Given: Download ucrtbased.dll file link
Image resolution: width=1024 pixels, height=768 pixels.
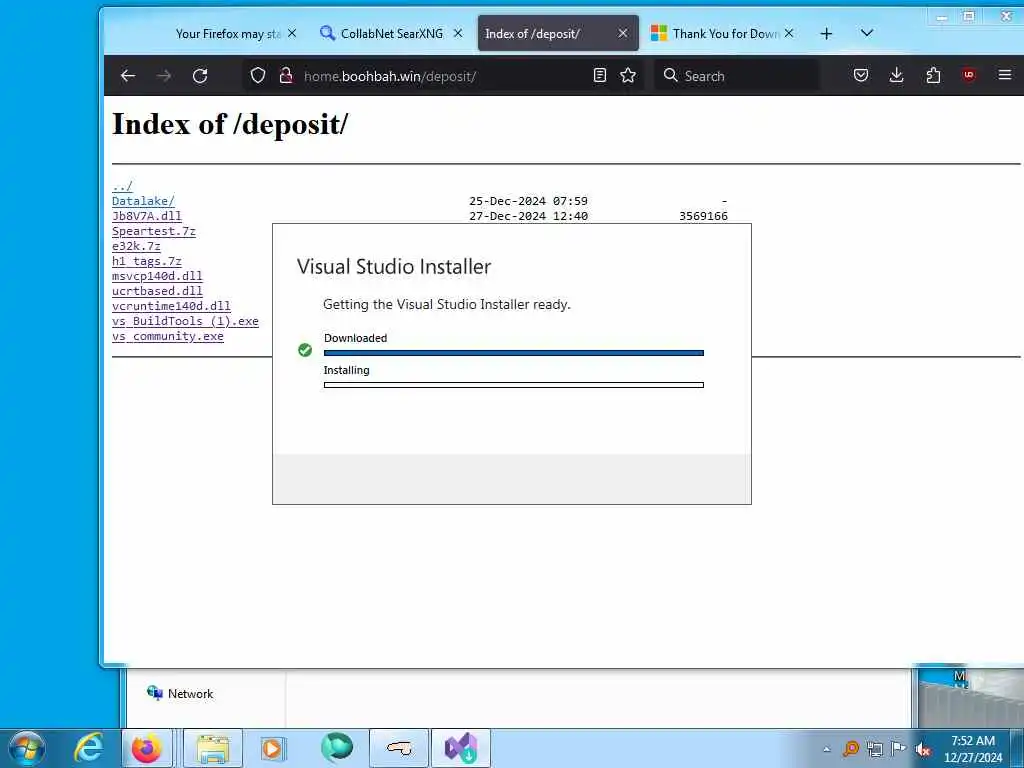Looking at the screenshot, I should coord(157,291).
